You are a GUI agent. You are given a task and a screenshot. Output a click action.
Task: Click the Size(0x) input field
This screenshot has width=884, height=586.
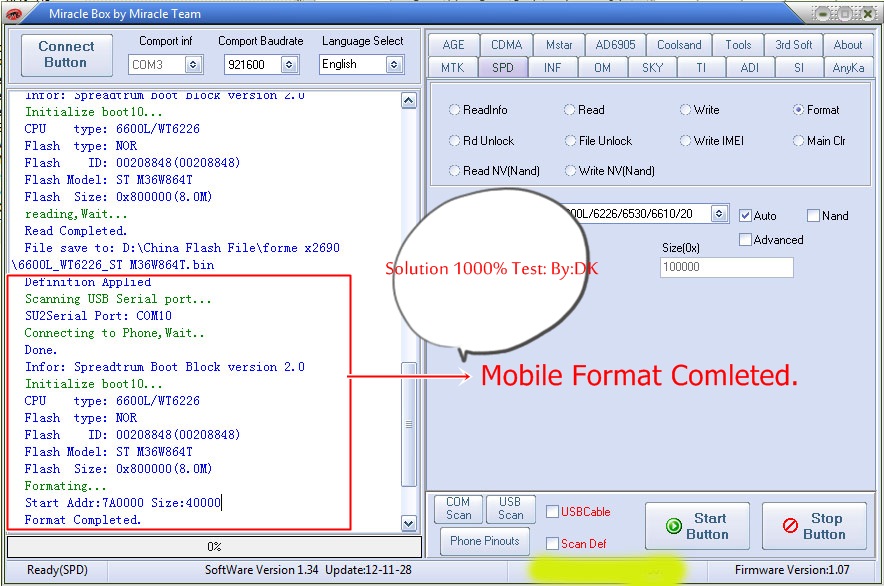click(726, 267)
